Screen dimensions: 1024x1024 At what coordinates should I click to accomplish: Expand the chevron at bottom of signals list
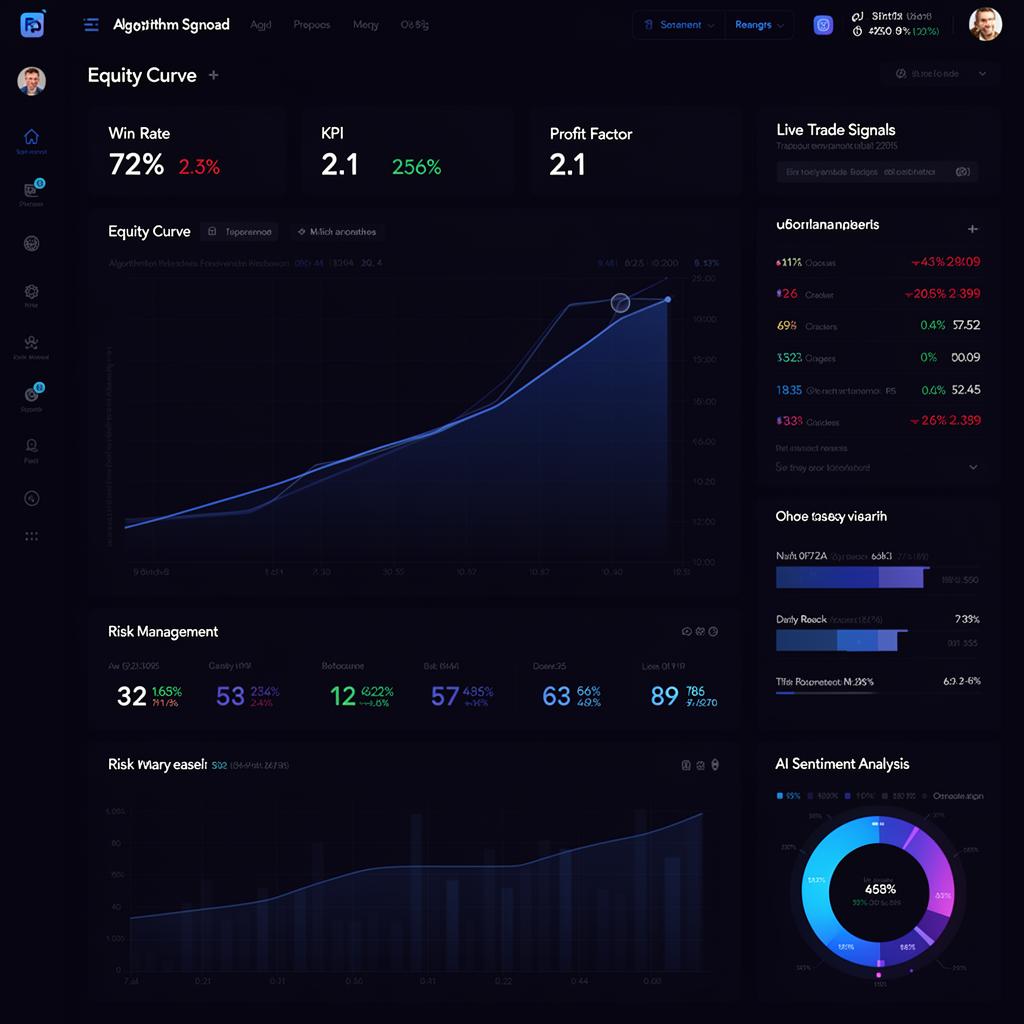pyautogui.click(x=973, y=467)
